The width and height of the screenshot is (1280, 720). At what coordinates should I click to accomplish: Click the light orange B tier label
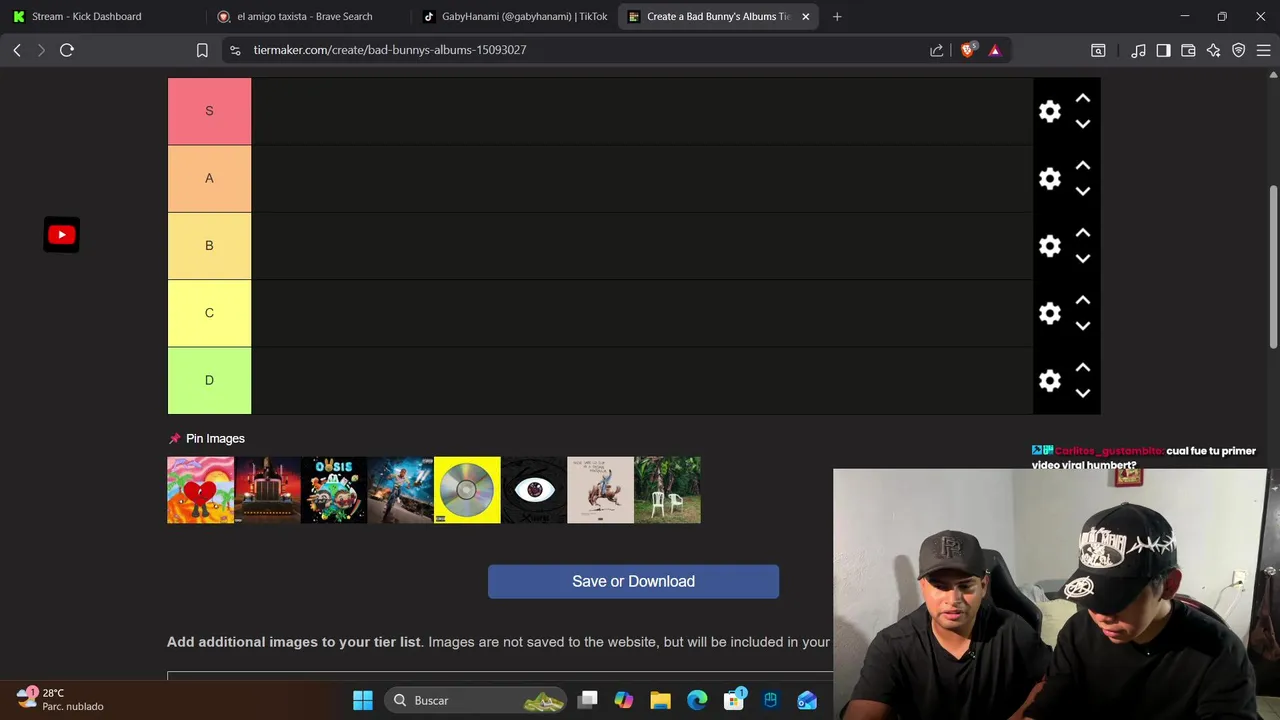(209, 245)
